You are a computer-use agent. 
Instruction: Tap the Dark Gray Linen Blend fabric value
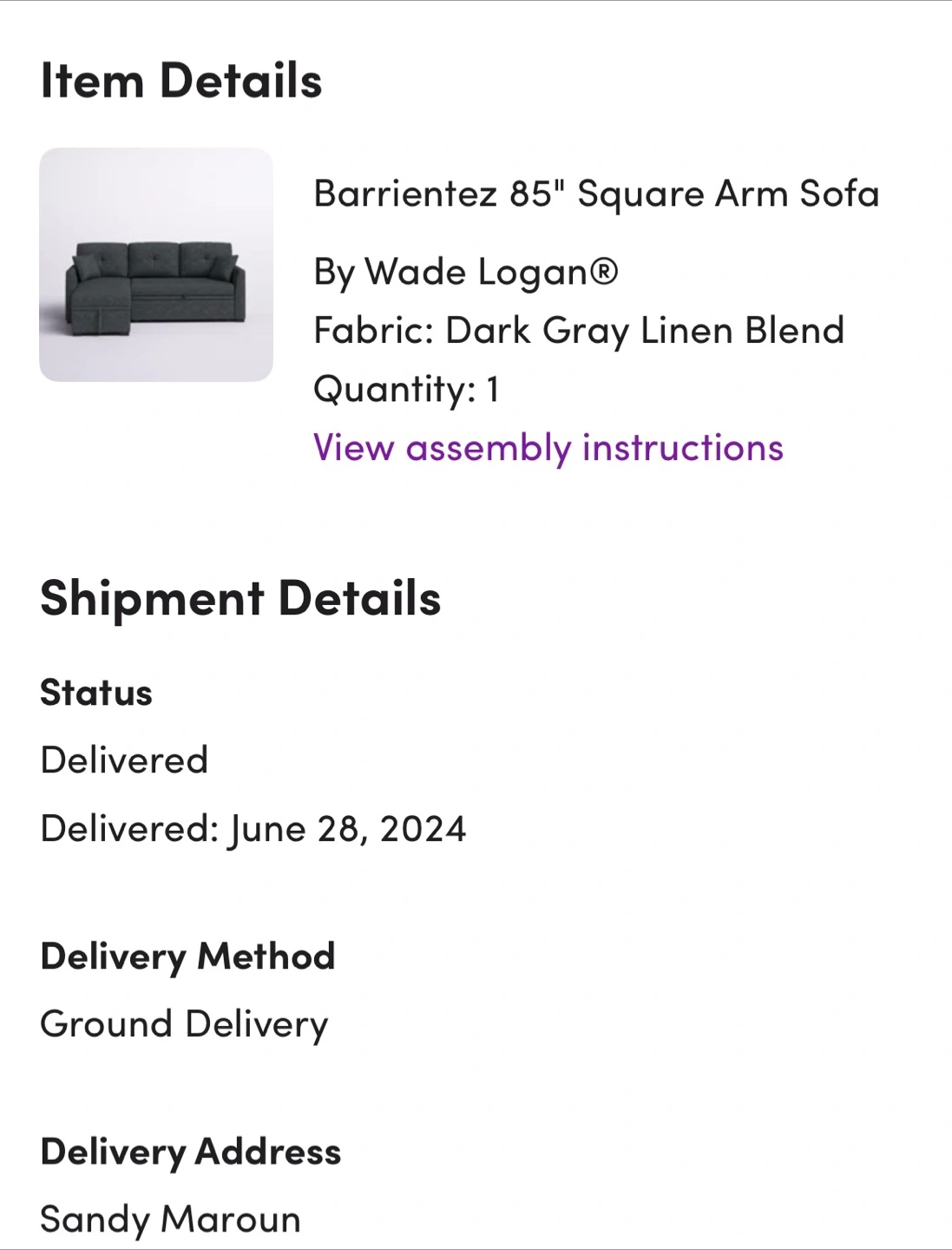(x=645, y=331)
